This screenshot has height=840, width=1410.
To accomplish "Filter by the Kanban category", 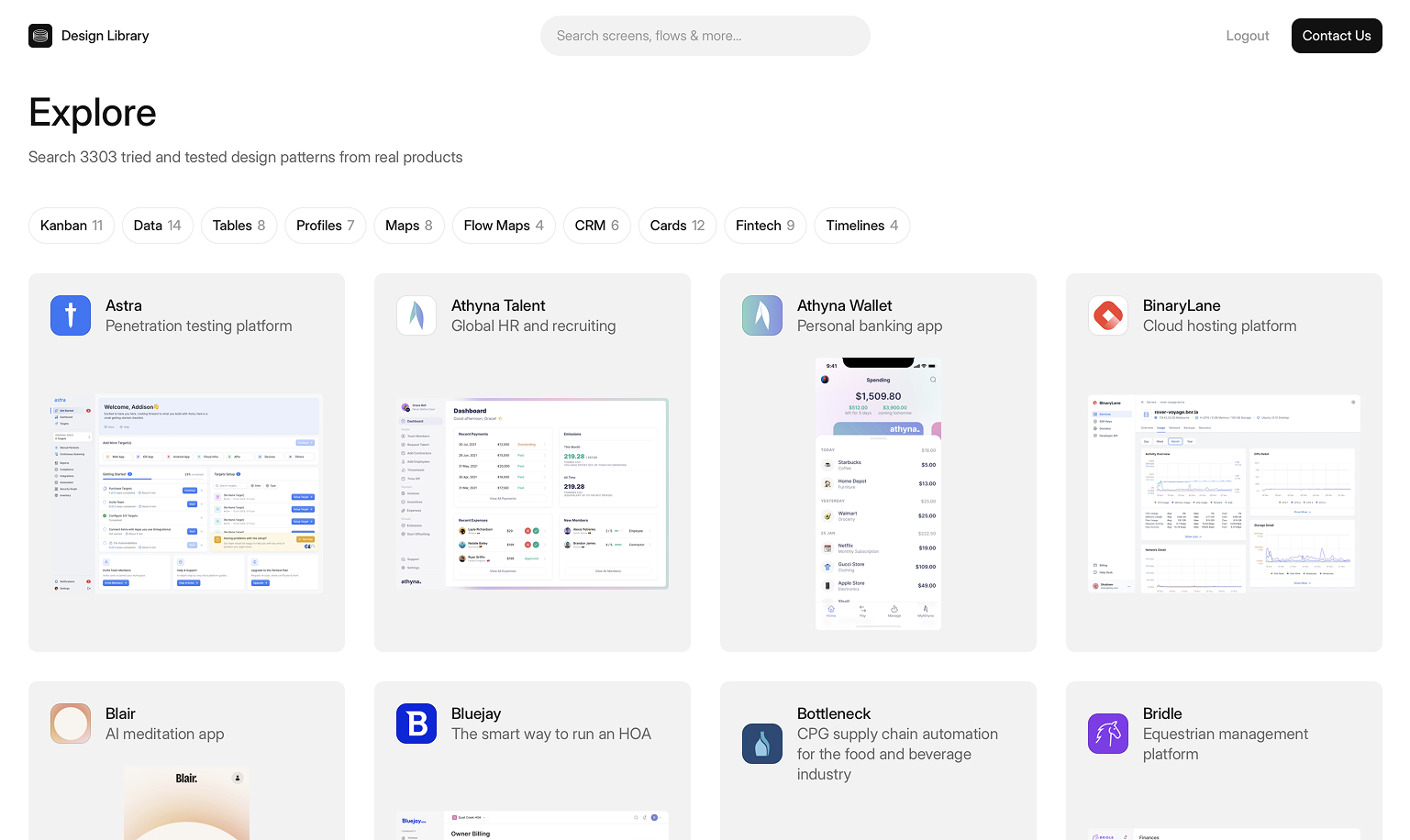I will click(x=72, y=226).
